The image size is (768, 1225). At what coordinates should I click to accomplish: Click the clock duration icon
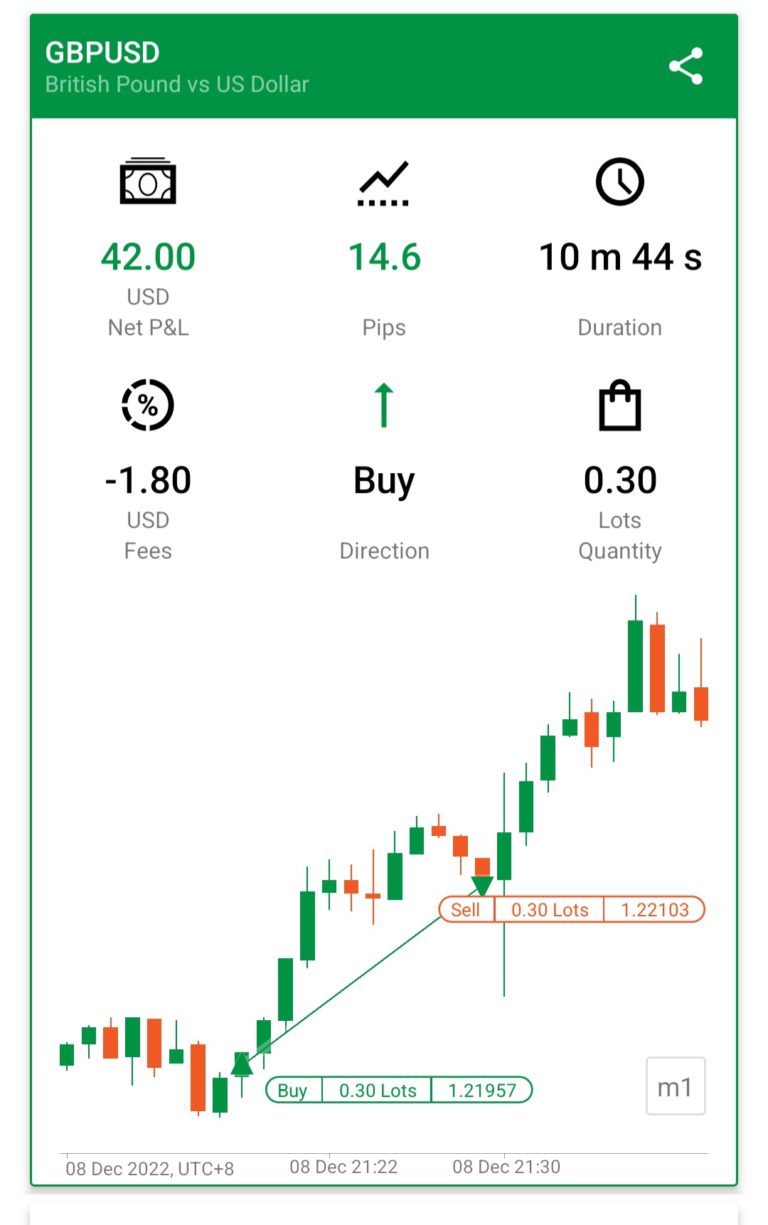pos(620,182)
